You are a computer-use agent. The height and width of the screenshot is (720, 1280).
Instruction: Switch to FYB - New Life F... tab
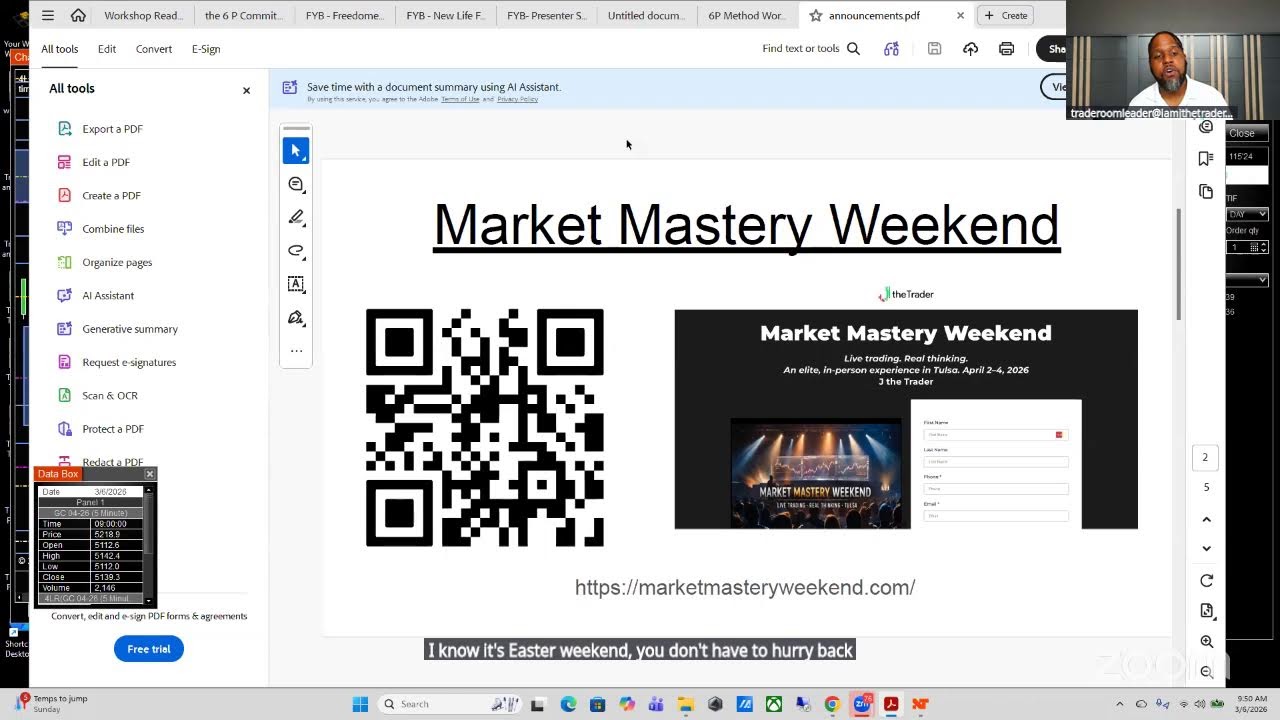click(445, 15)
